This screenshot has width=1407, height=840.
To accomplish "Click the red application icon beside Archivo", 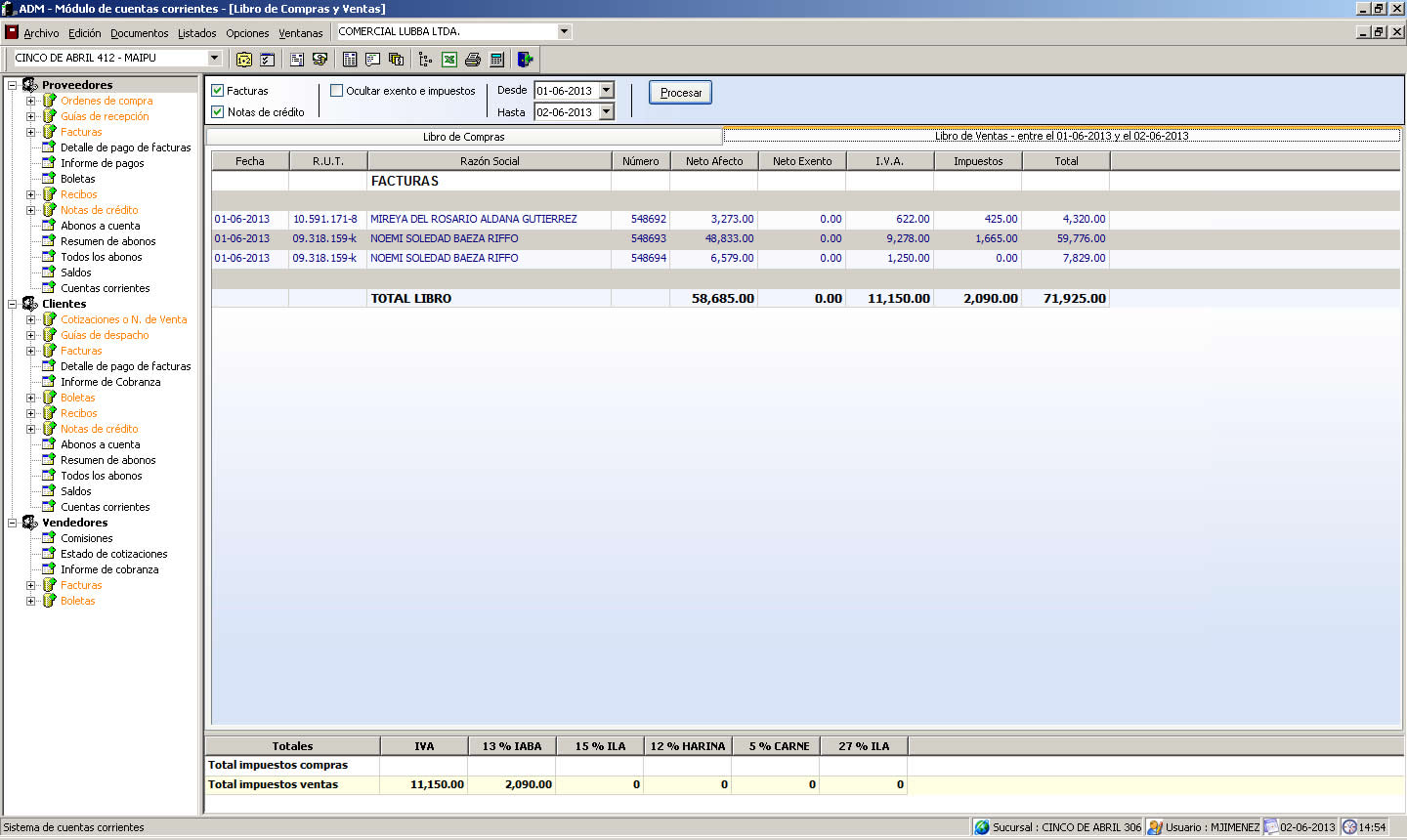I will tap(12, 32).
